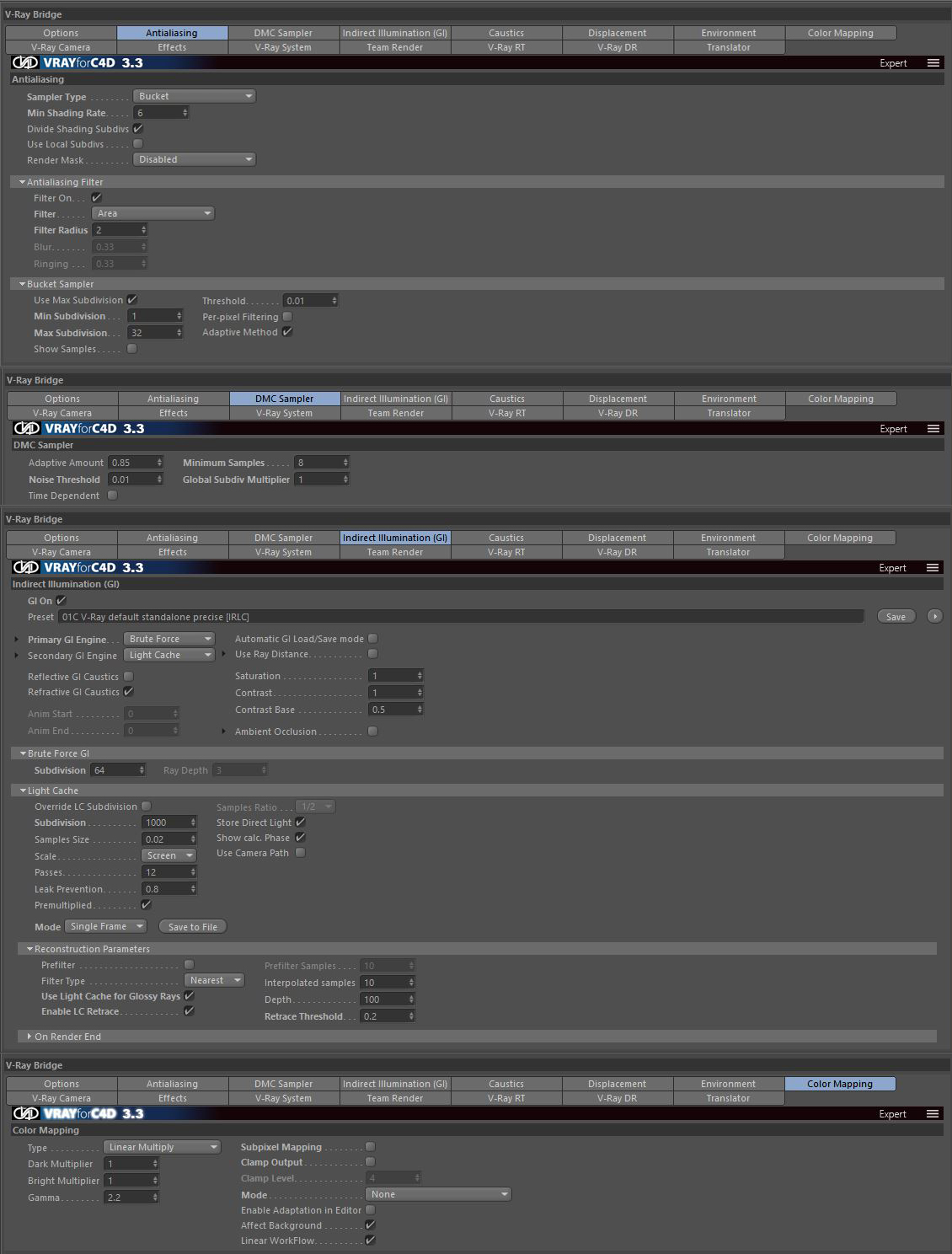
Task: Toggle the GI On checkbox
Action: click(61, 601)
